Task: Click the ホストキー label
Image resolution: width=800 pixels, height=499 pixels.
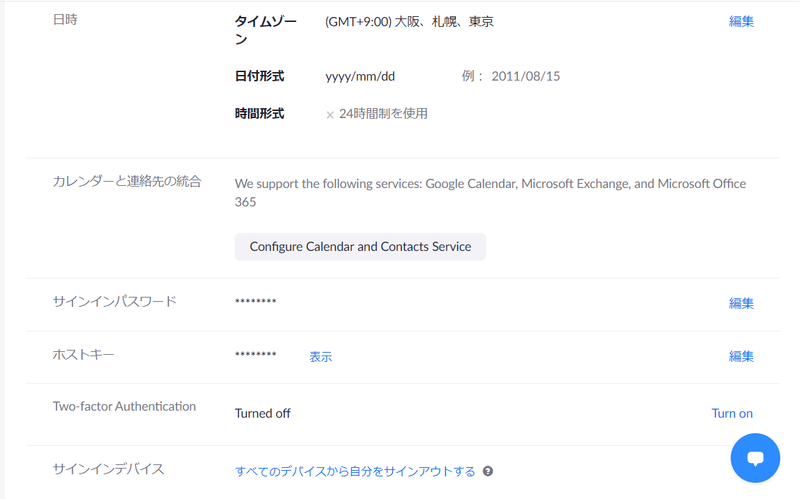Action: click(83, 354)
